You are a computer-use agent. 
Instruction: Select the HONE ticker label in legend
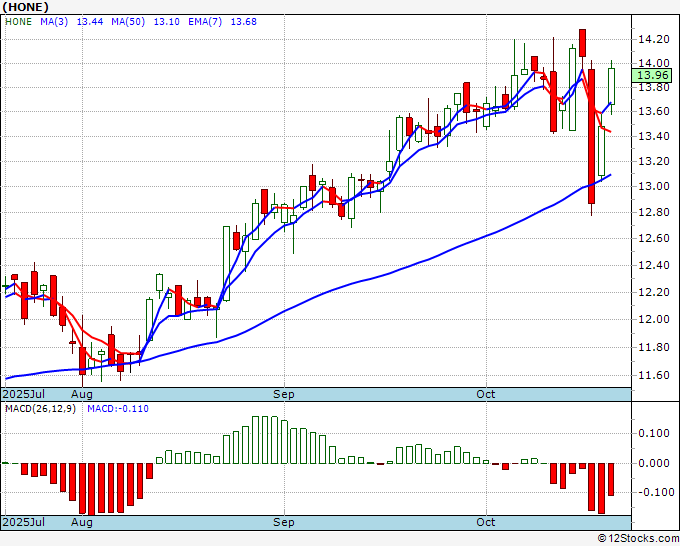point(18,22)
